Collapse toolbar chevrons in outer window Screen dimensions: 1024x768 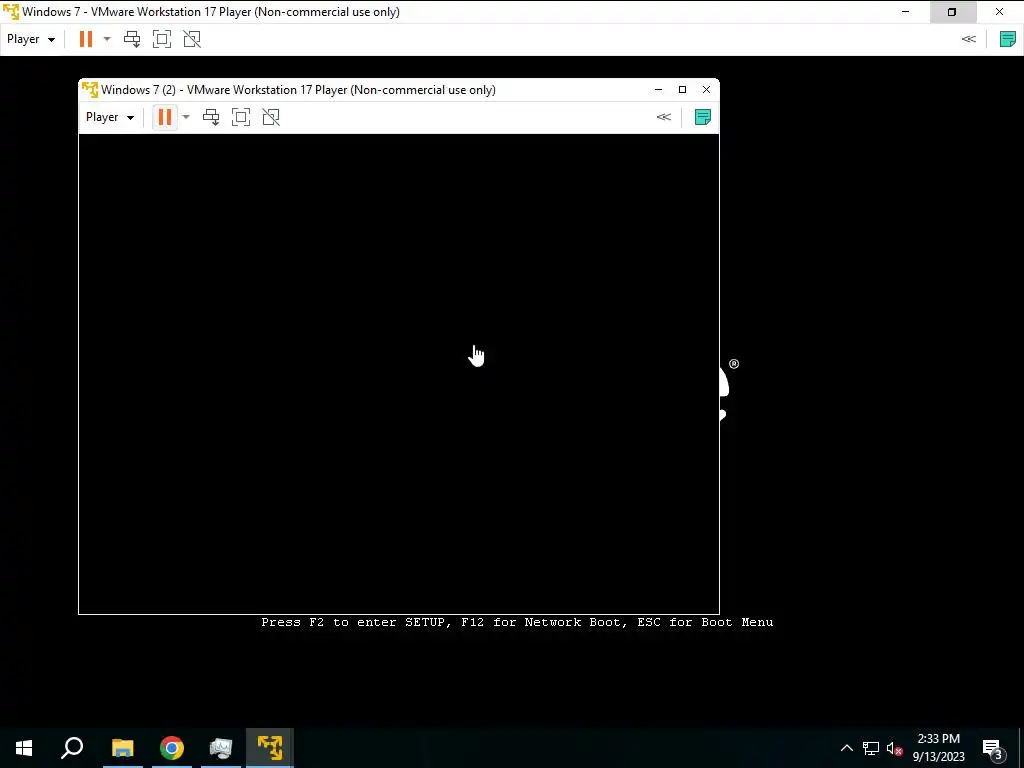[x=968, y=39]
